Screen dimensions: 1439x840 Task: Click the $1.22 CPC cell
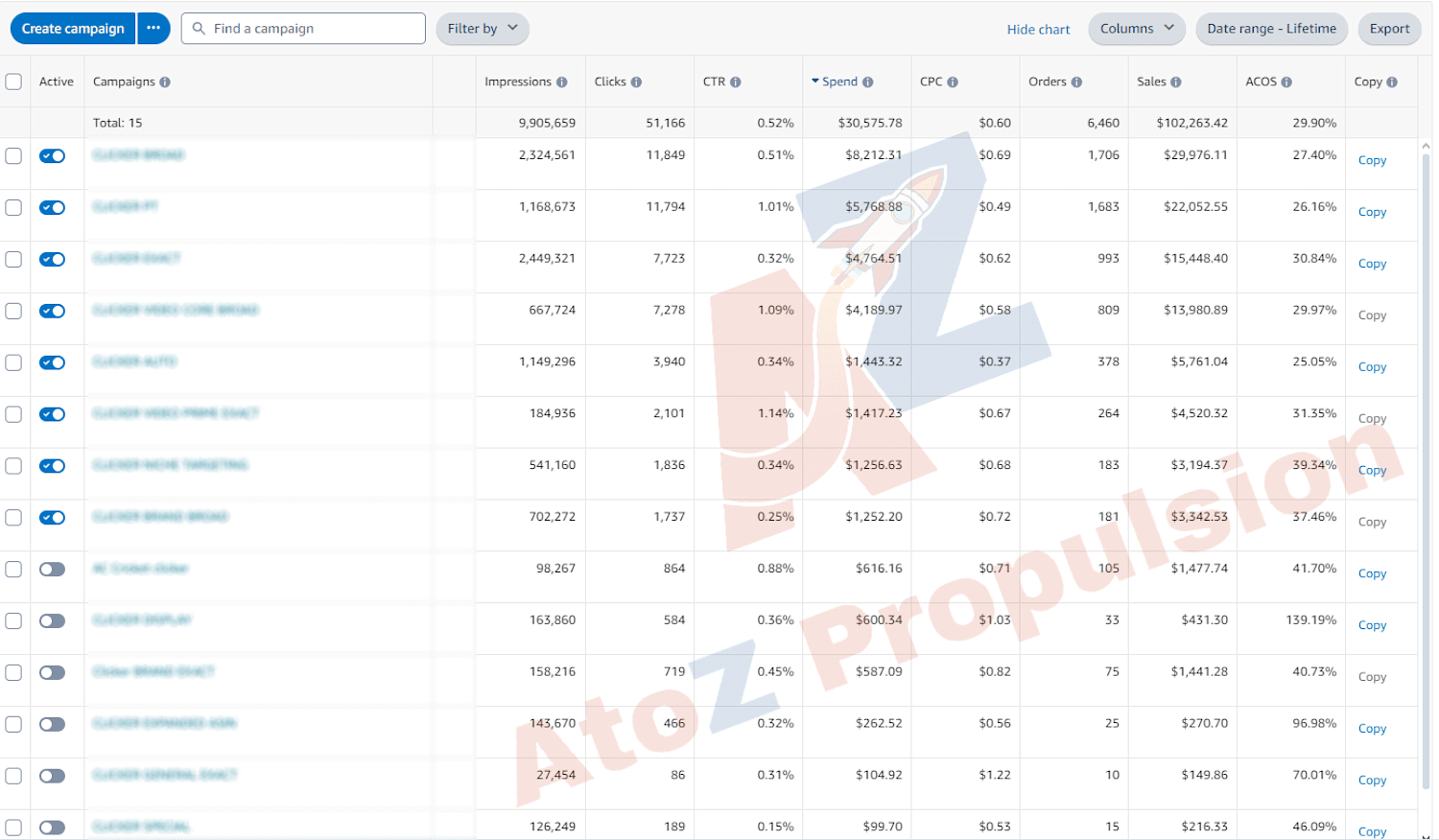coord(995,776)
